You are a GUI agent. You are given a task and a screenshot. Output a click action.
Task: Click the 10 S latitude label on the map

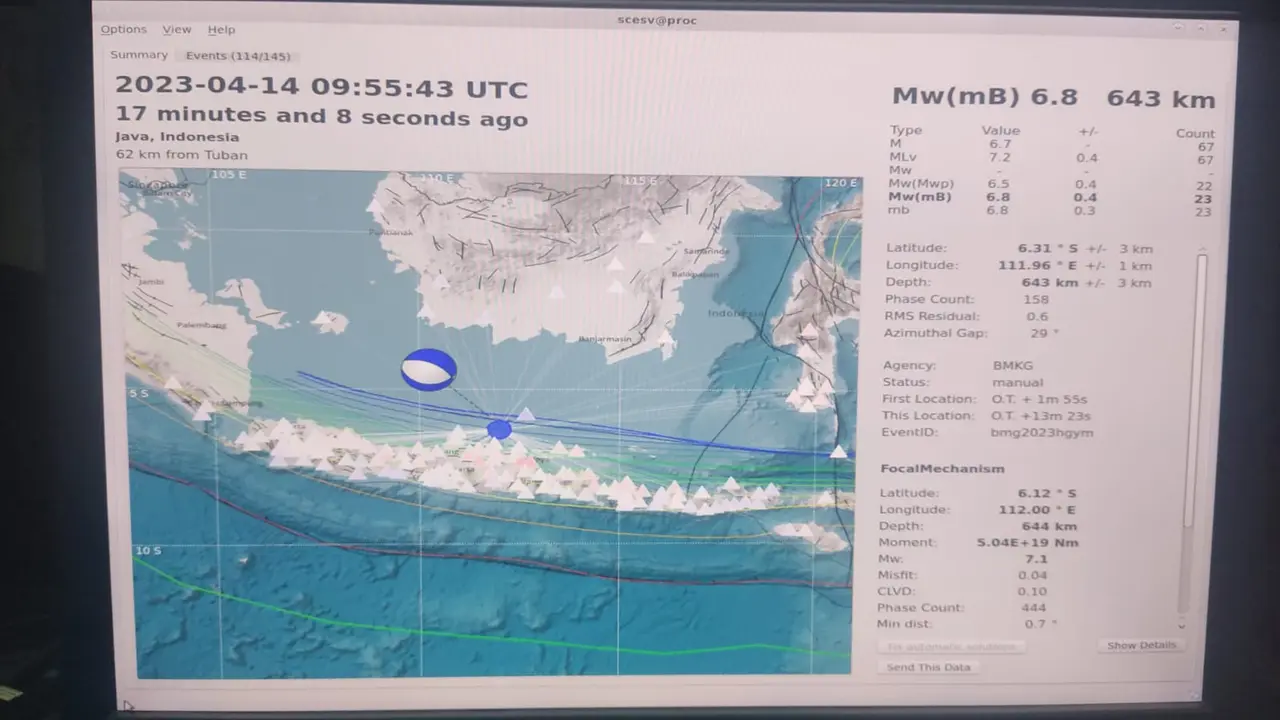[x=148, y=551]
